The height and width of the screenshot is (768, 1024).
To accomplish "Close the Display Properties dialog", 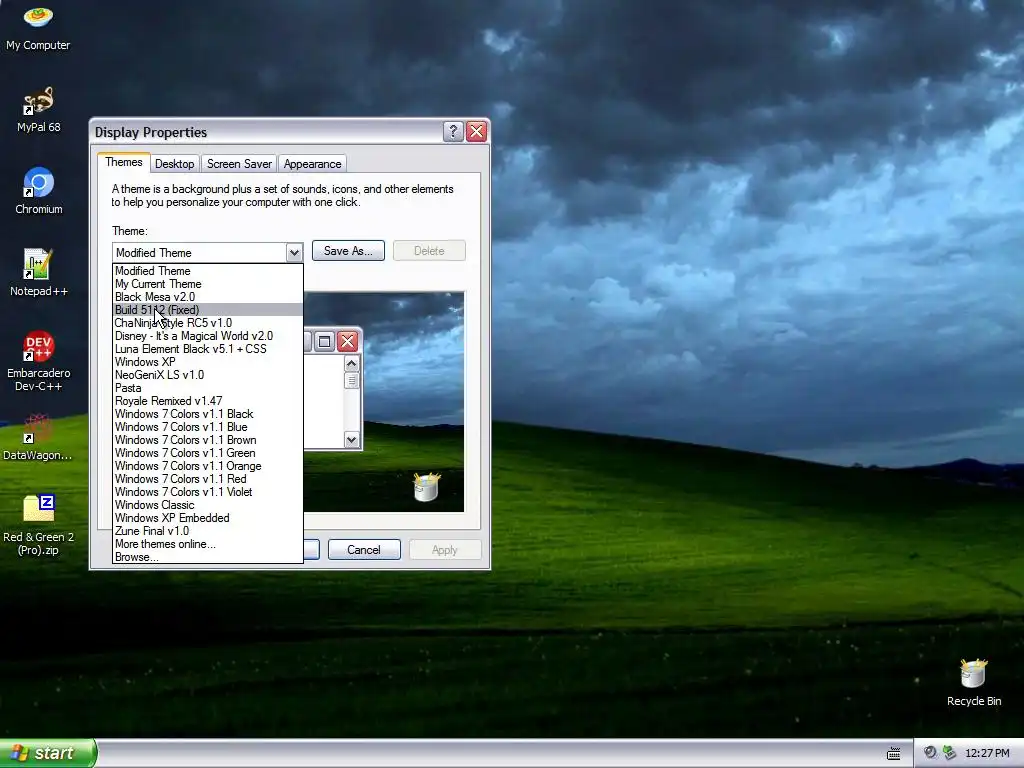I will point(477,132).
